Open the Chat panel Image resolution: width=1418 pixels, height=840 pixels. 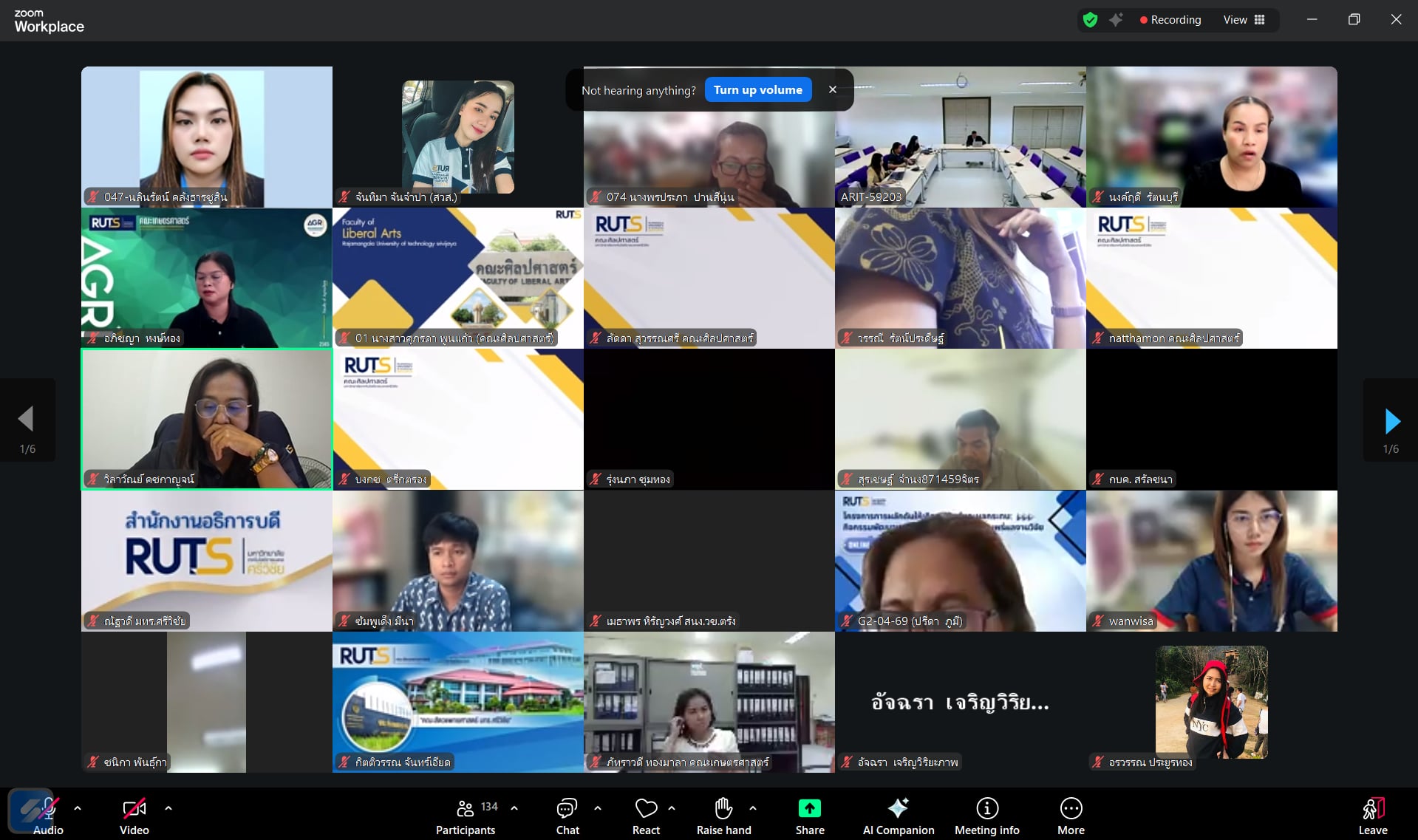click(x=567, y=816)
